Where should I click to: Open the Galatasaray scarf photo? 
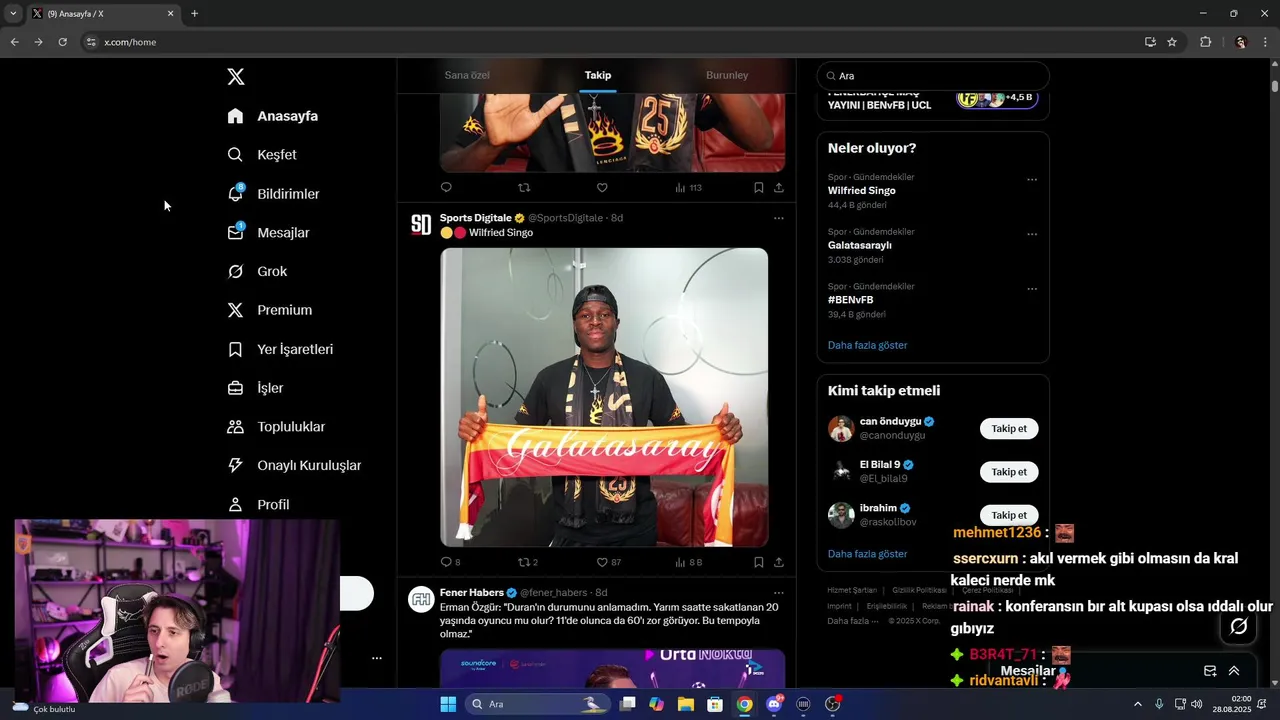(x=604, y=397)
